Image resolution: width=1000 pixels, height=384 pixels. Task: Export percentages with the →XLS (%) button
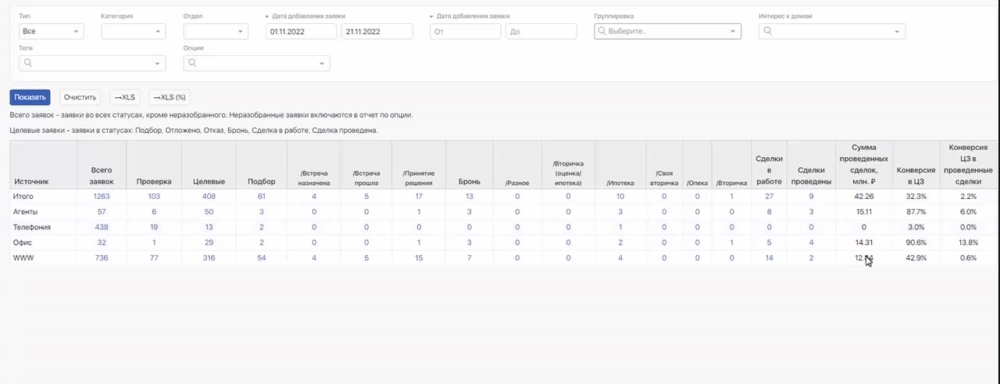pyautogui.click(x=169, y=98)
